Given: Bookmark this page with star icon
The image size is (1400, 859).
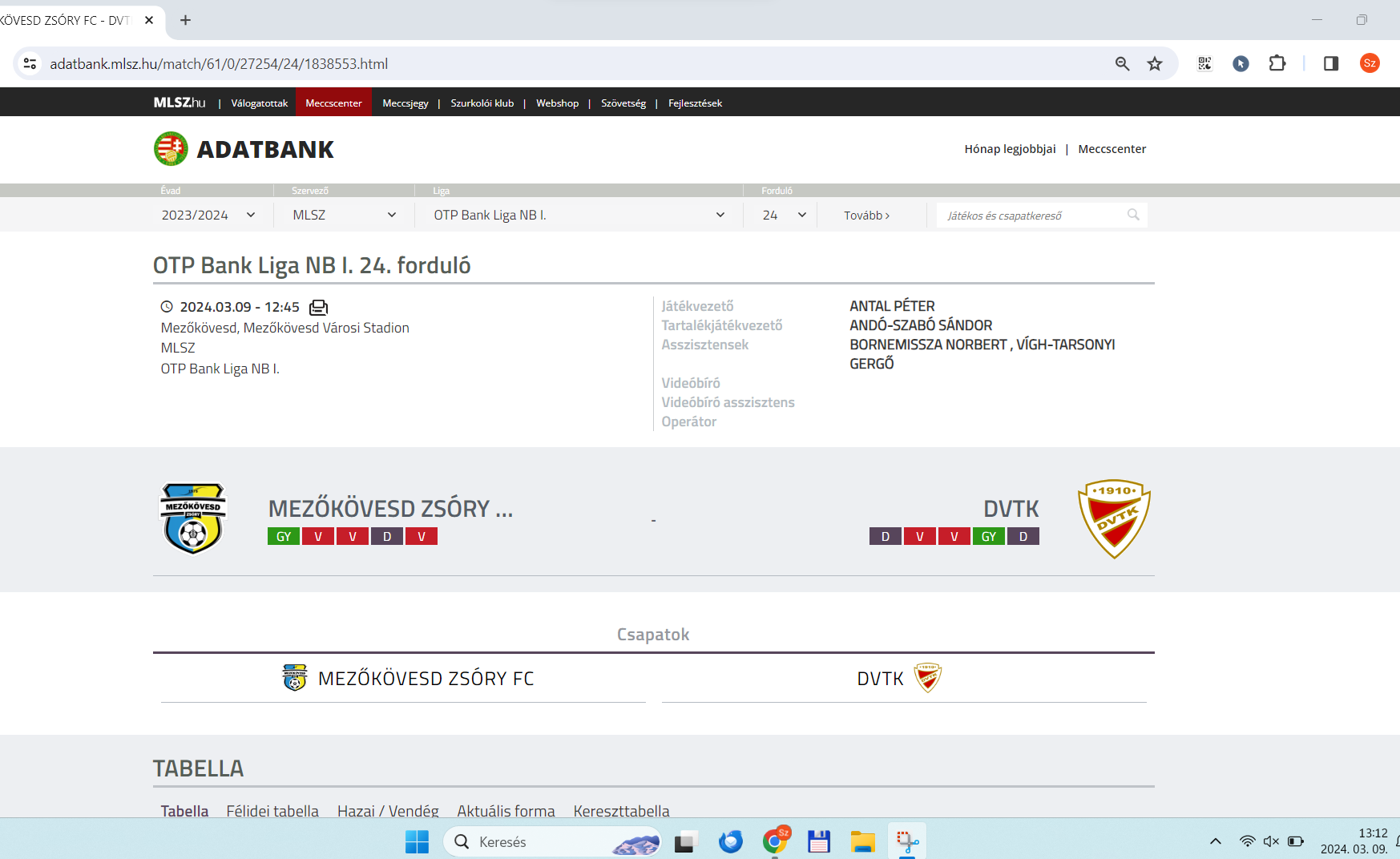Looking at the screenshot, I should (1155, 63).
